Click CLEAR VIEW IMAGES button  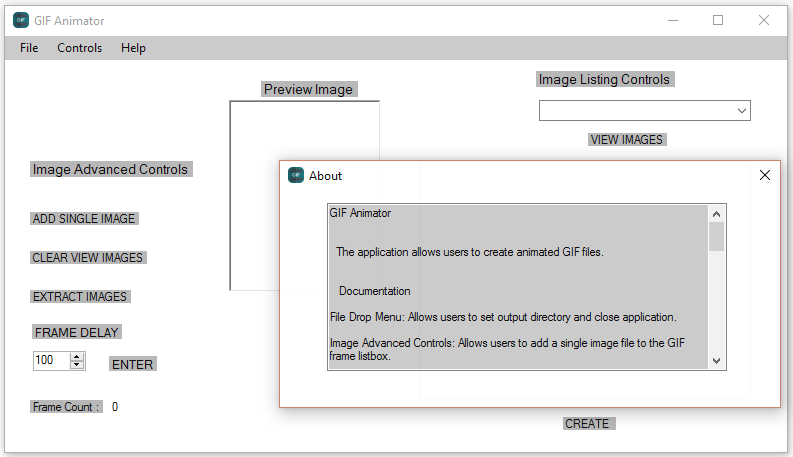88,258
